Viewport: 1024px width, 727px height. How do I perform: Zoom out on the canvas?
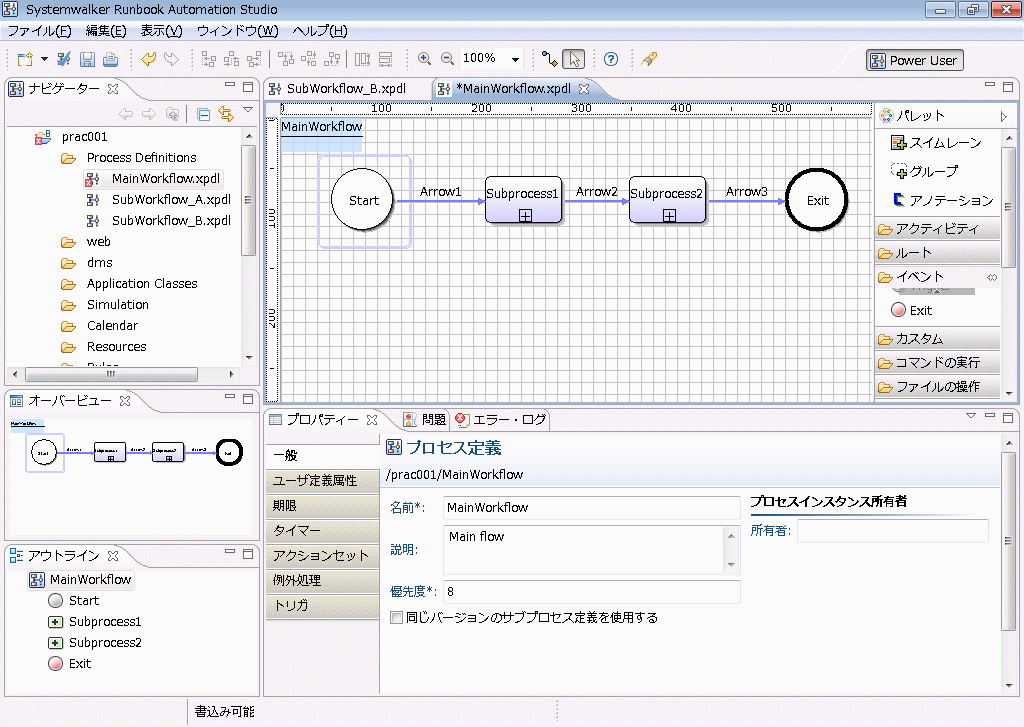coord(447,59)
